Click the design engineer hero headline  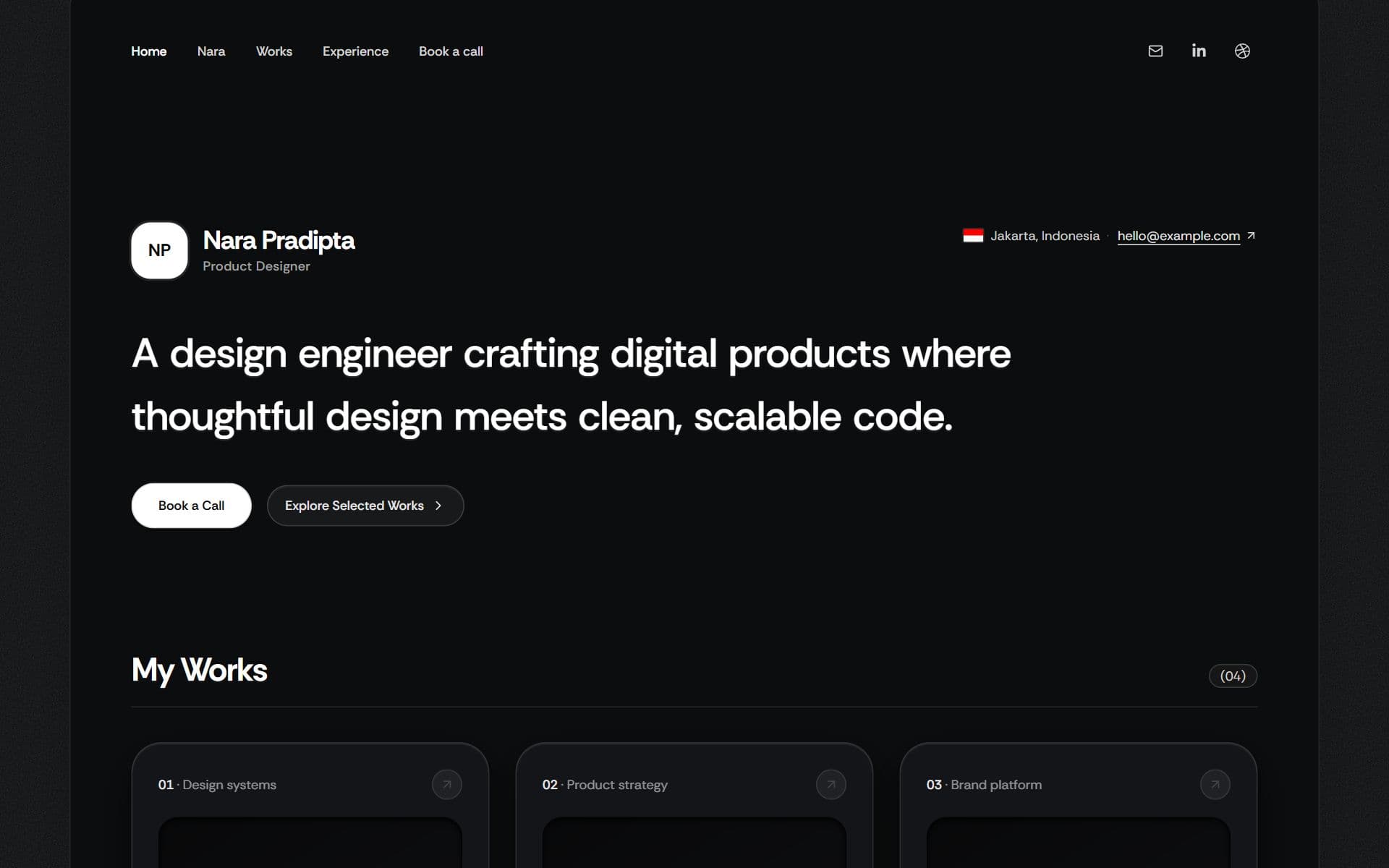pos(572,386)
